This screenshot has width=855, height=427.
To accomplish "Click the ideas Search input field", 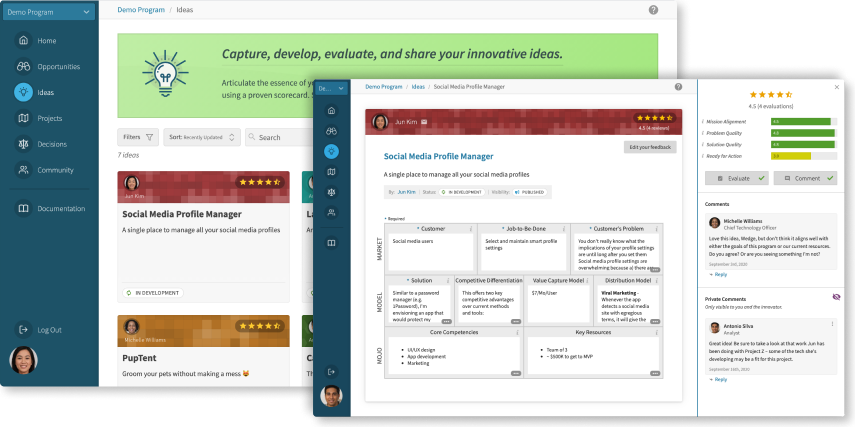I will pos(275,137).
